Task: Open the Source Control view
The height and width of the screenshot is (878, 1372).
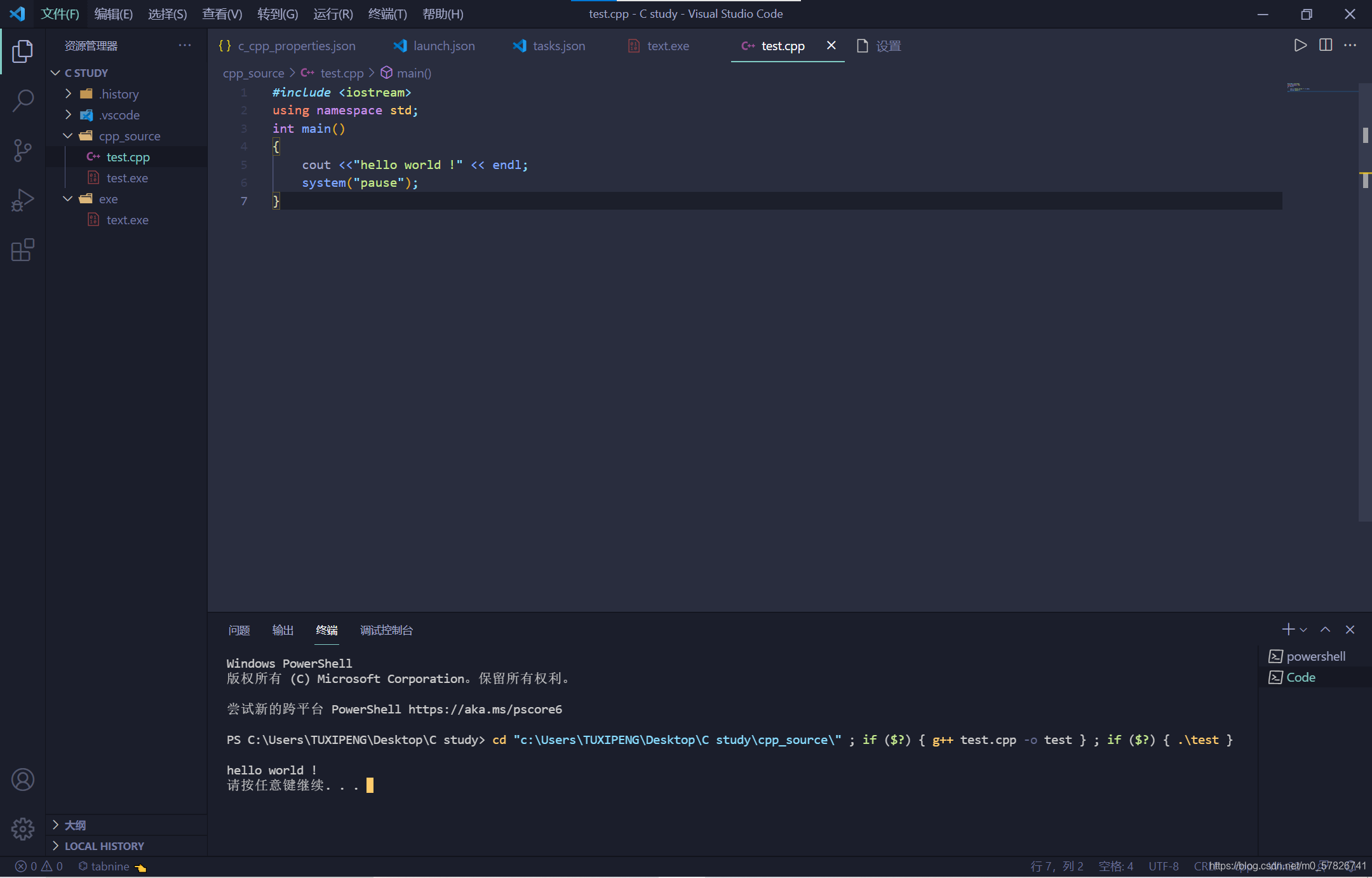Action: click(x=23, y=151)
